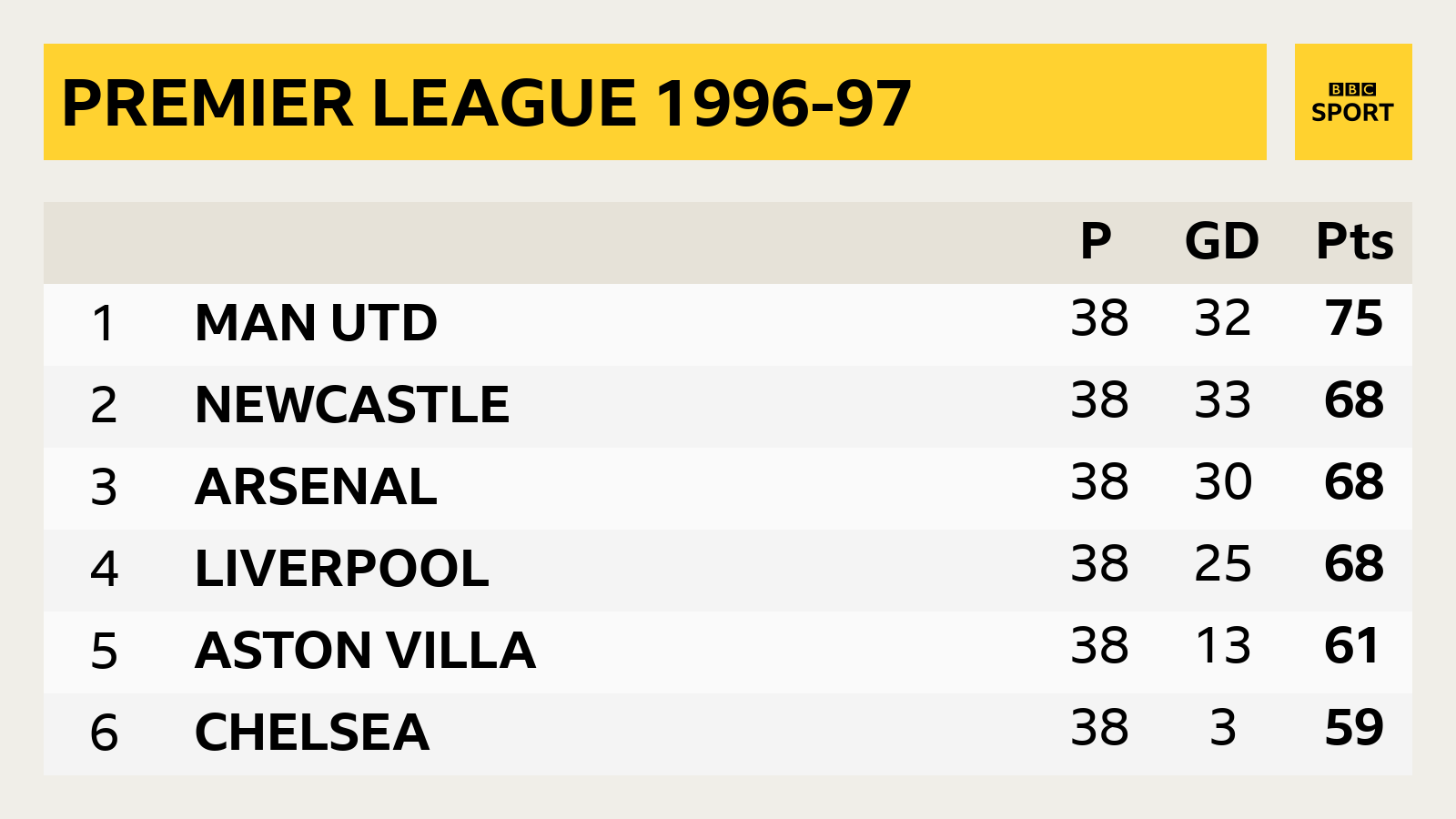Screen dimensions: 1456x819
Task: Click Liverpool's goal difference of 25
Action: [x=1223, y=564]
